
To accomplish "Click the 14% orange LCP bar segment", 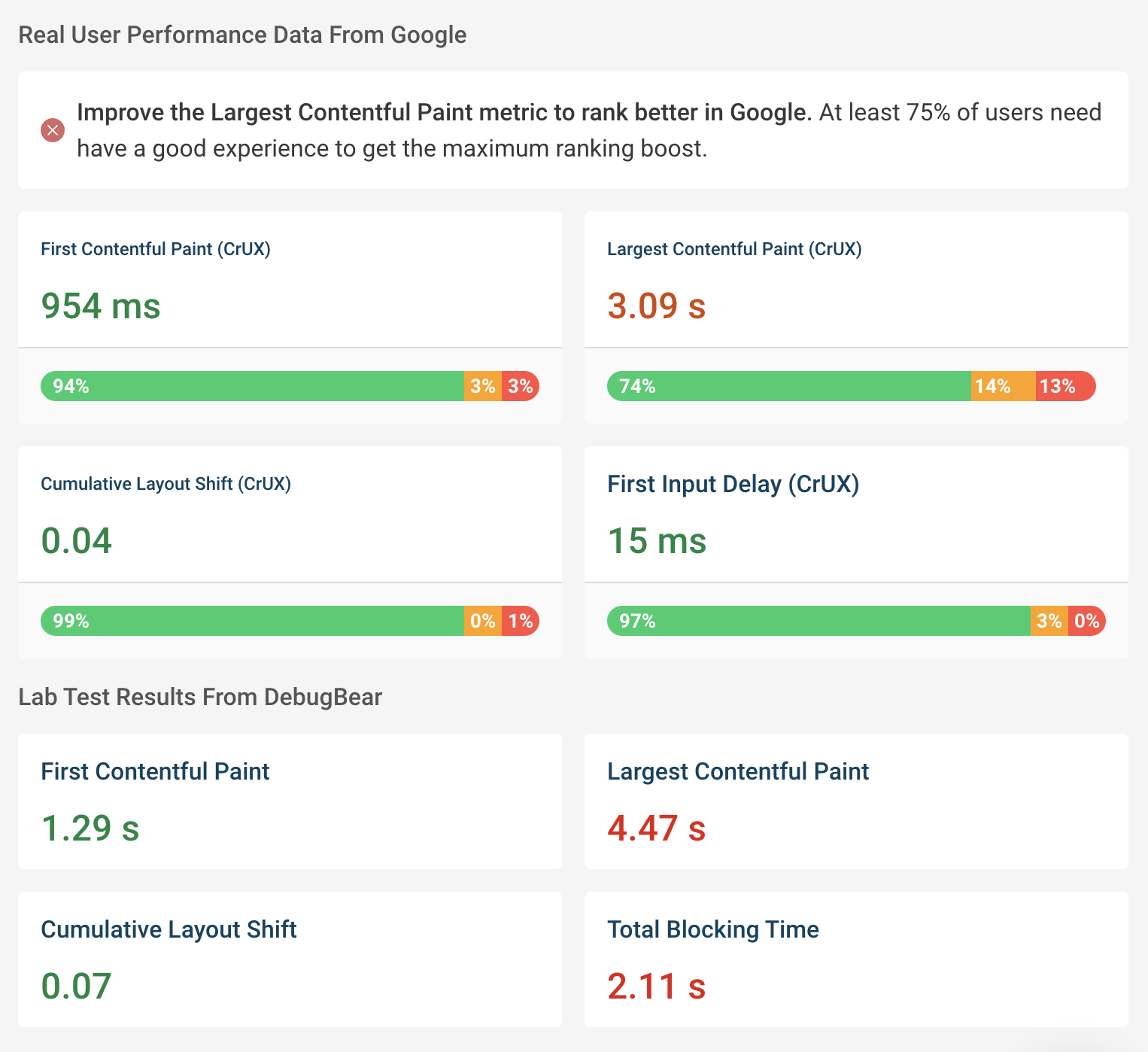I will [1003, 386].
